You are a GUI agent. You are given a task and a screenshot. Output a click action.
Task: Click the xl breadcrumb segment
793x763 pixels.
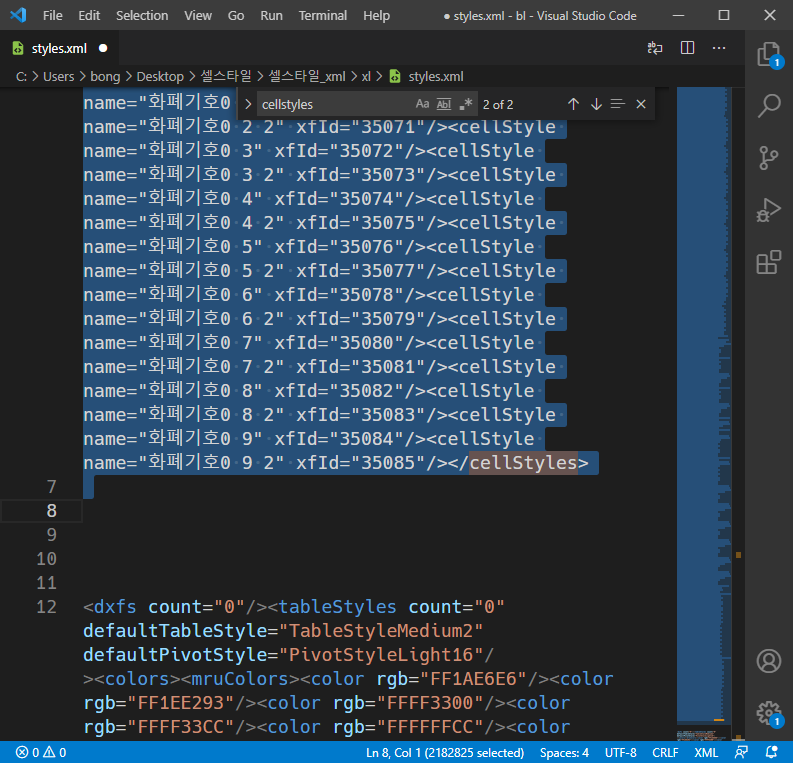(x=366, y=76)
